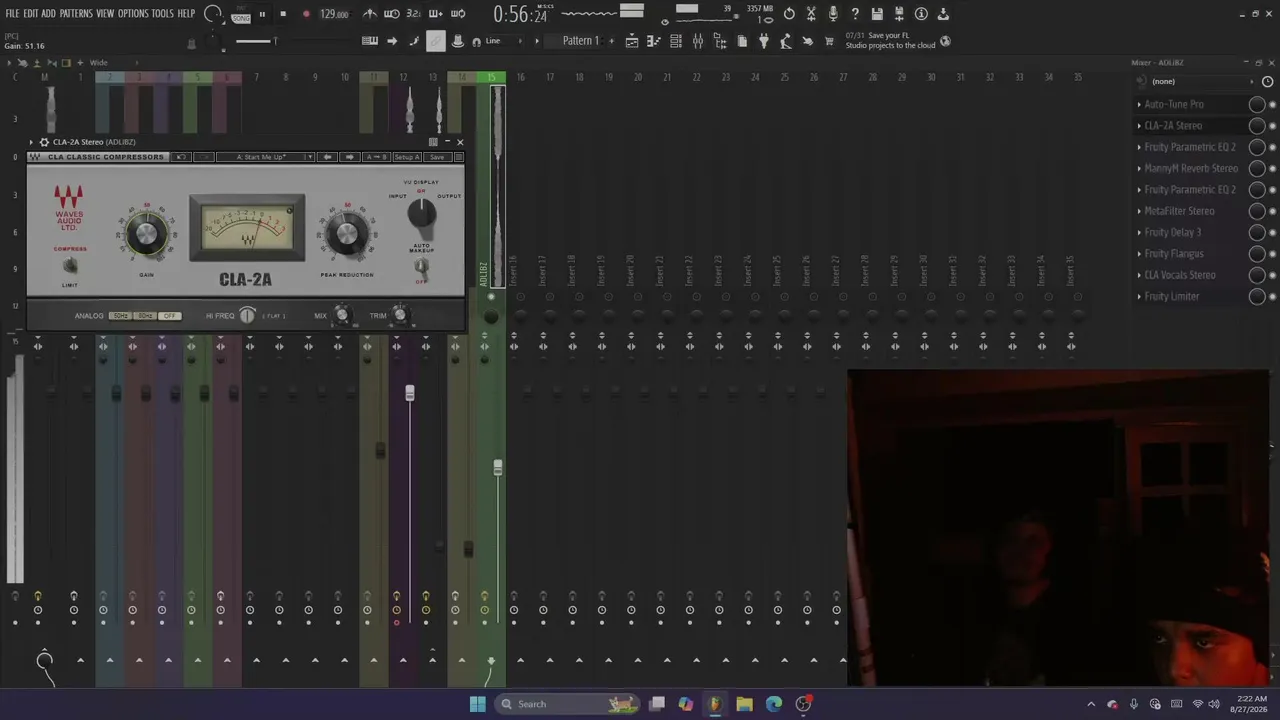Click the microphone recording icon
The width and height of the screenshot is (1280, 720).
tap(833, 14)
